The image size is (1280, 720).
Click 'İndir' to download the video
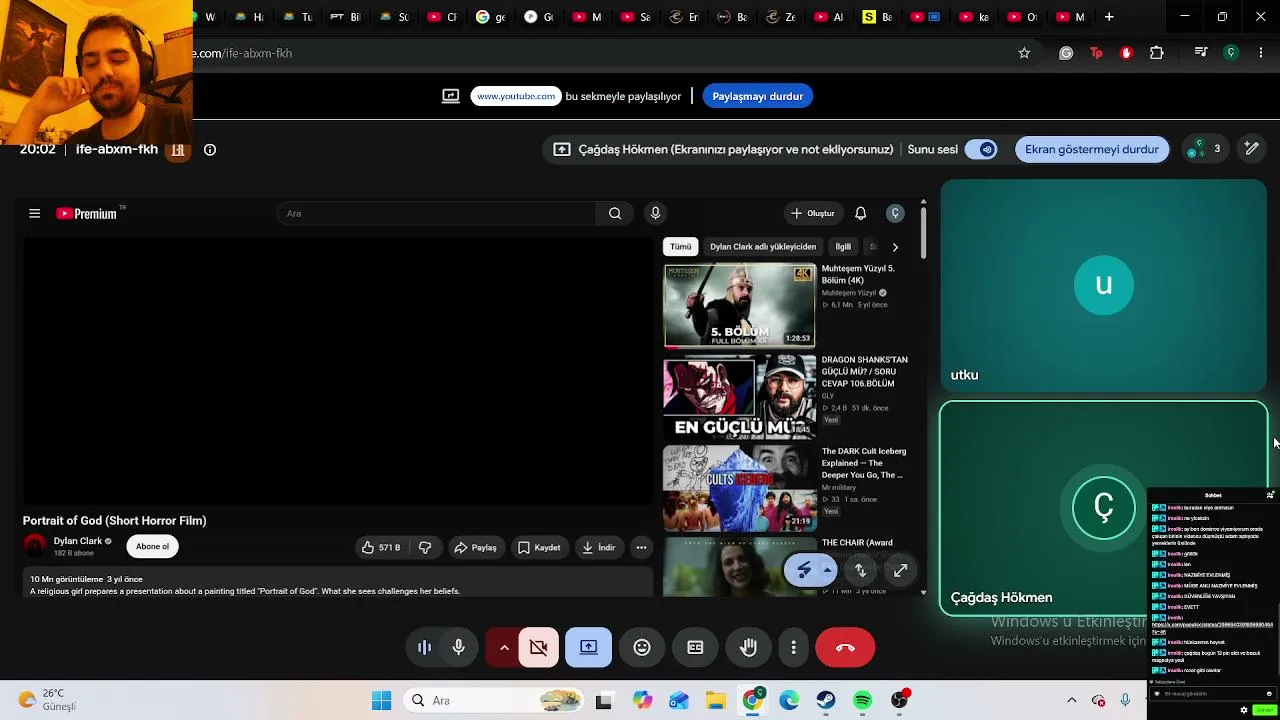pyautogui.click(x=598, y=548)
